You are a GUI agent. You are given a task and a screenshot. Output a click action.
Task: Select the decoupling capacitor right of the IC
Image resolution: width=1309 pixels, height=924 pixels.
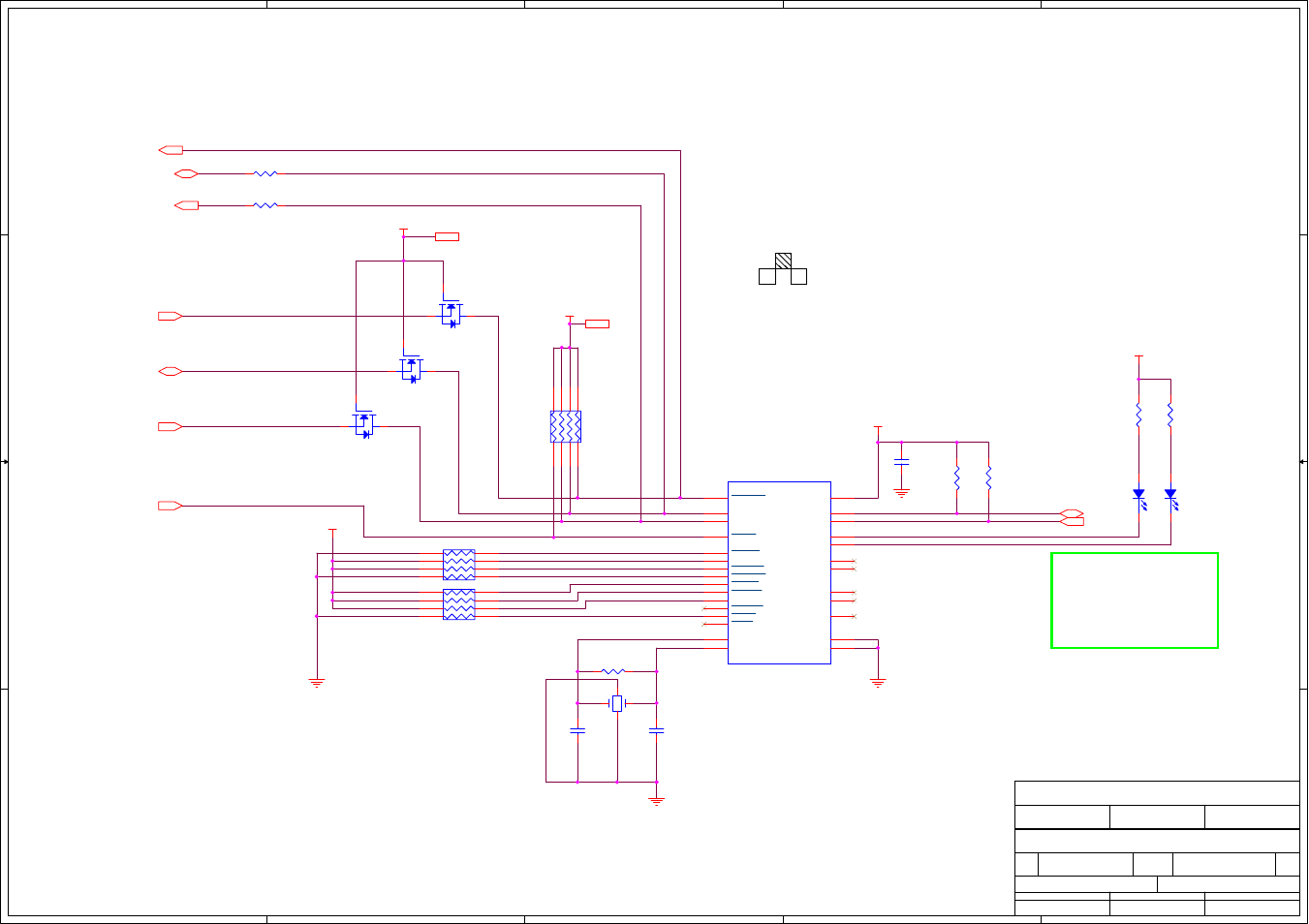(x=902, y=462)
